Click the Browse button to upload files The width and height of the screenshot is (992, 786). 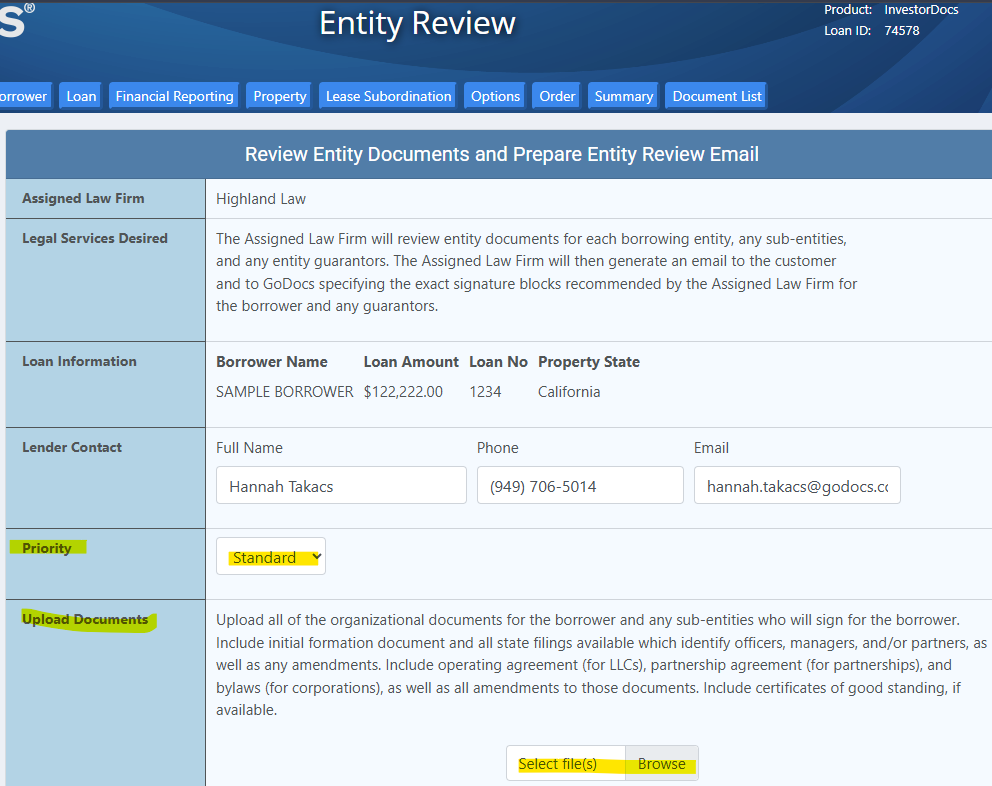[662, 764]
